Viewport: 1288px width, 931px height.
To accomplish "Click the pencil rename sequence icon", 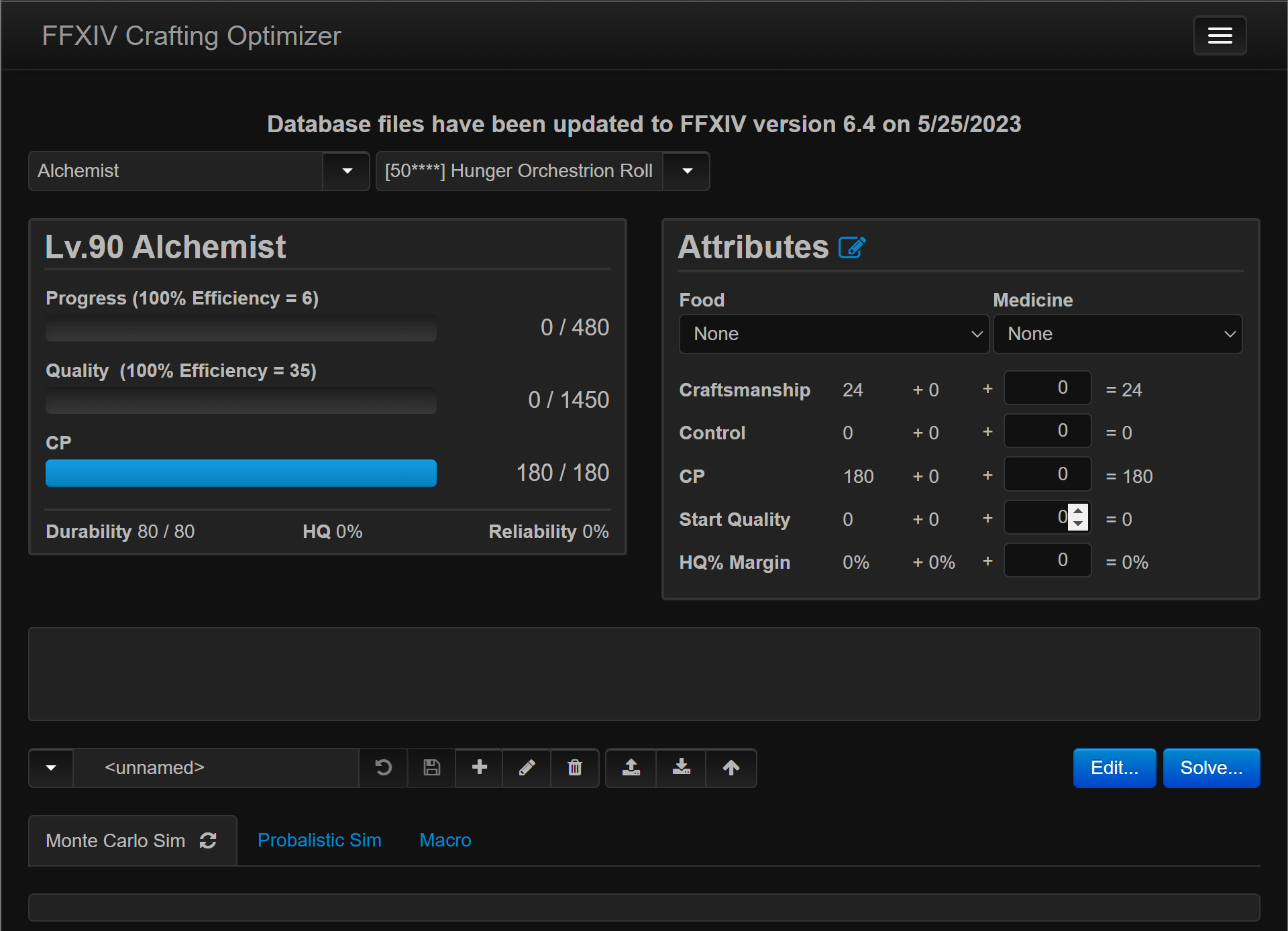I will pyautogui.click(x=527, y=767).
